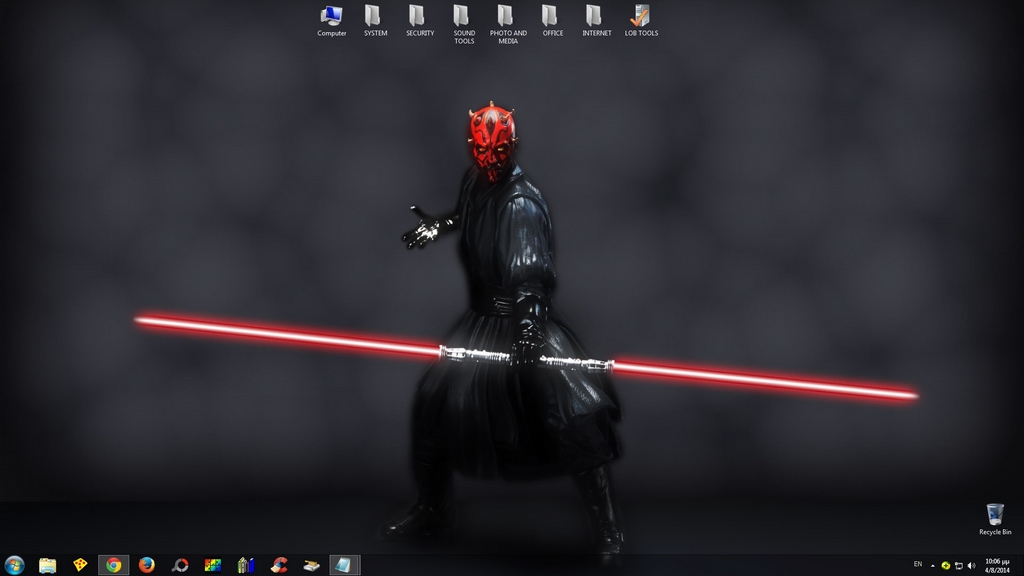1024x576 pixels.
Task: Click the yellow-green tray icon
Action: click(946, 566)
